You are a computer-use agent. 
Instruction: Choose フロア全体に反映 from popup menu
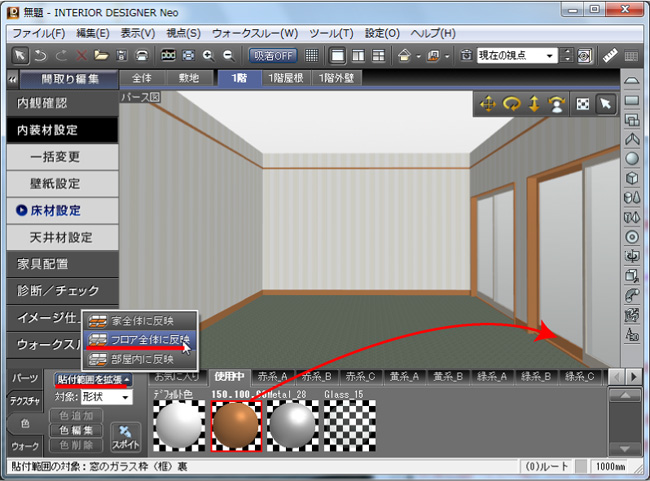(140, 340)
